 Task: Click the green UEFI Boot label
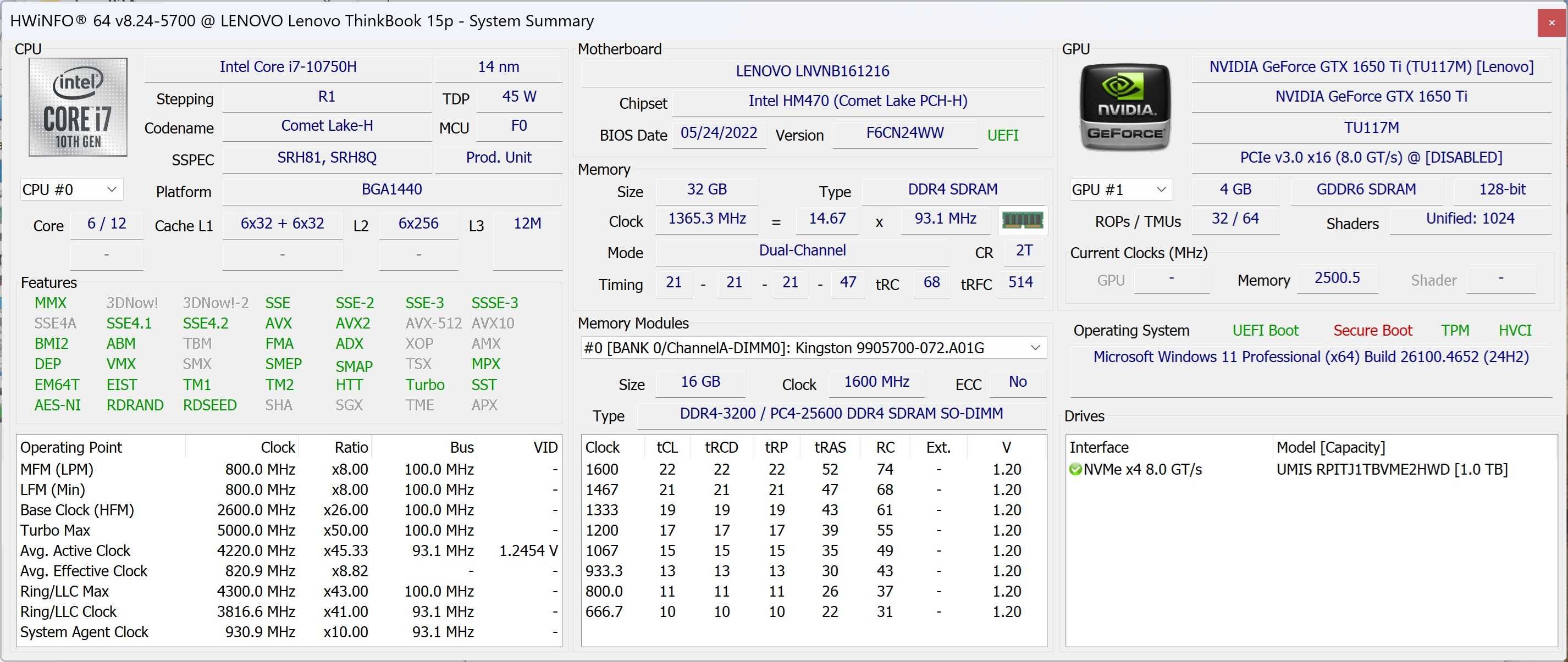click(1265, 330)
